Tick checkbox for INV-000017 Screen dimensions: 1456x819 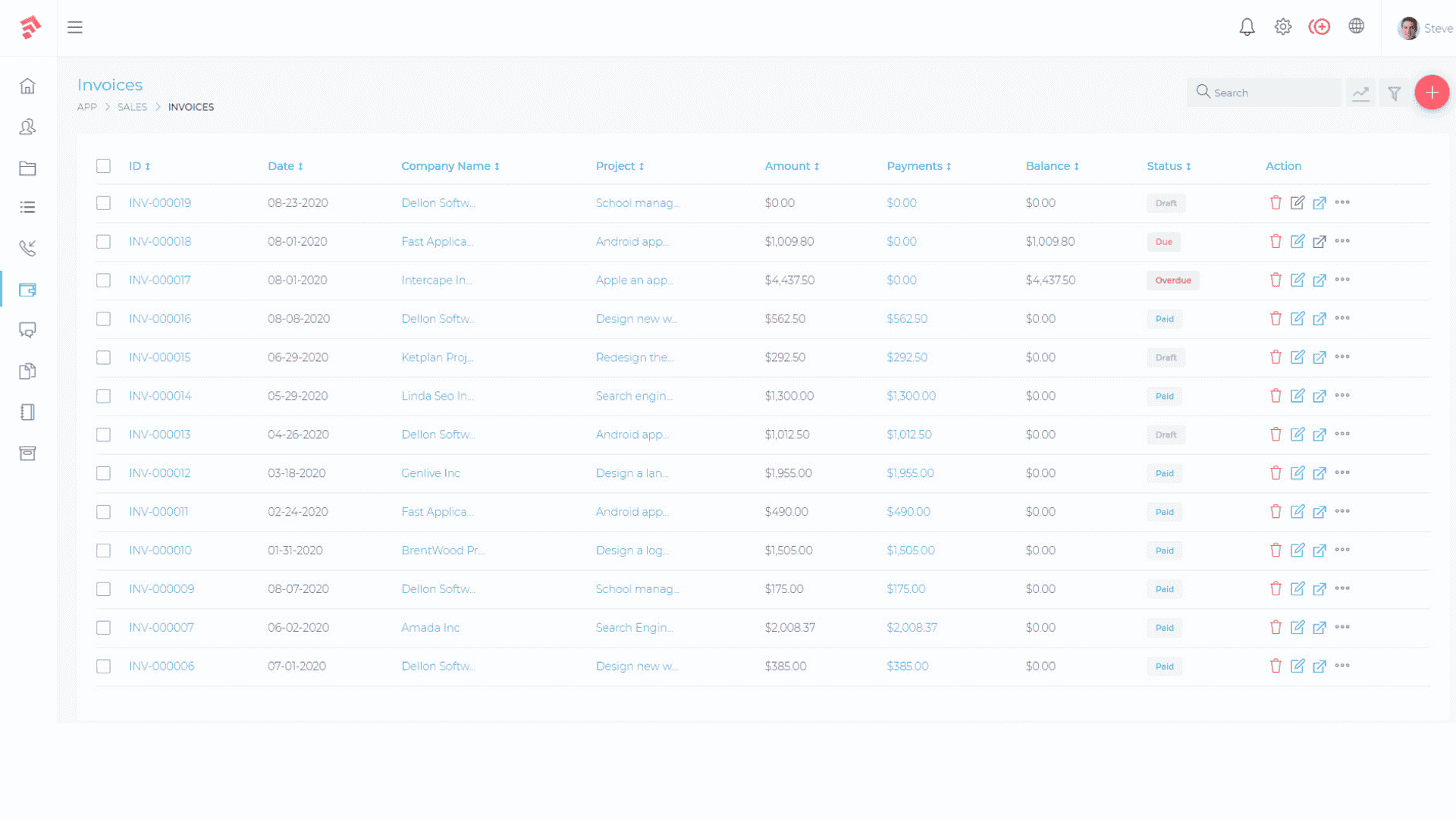[103, 281]
